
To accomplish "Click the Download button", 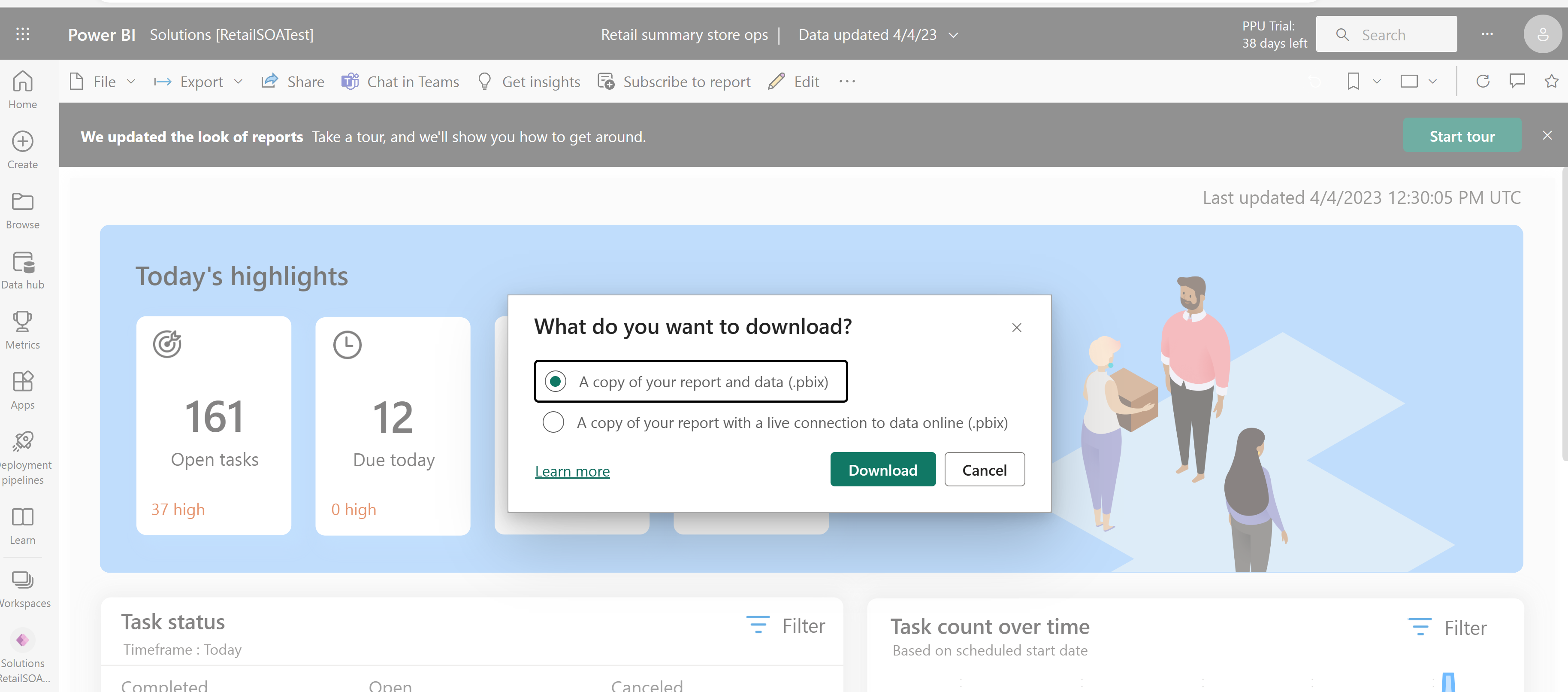I will pyautogui.click(x=882, y=469).
